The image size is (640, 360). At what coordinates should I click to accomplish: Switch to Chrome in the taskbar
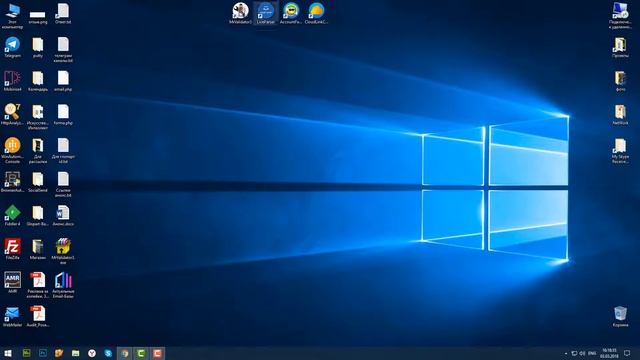(124, 353)
